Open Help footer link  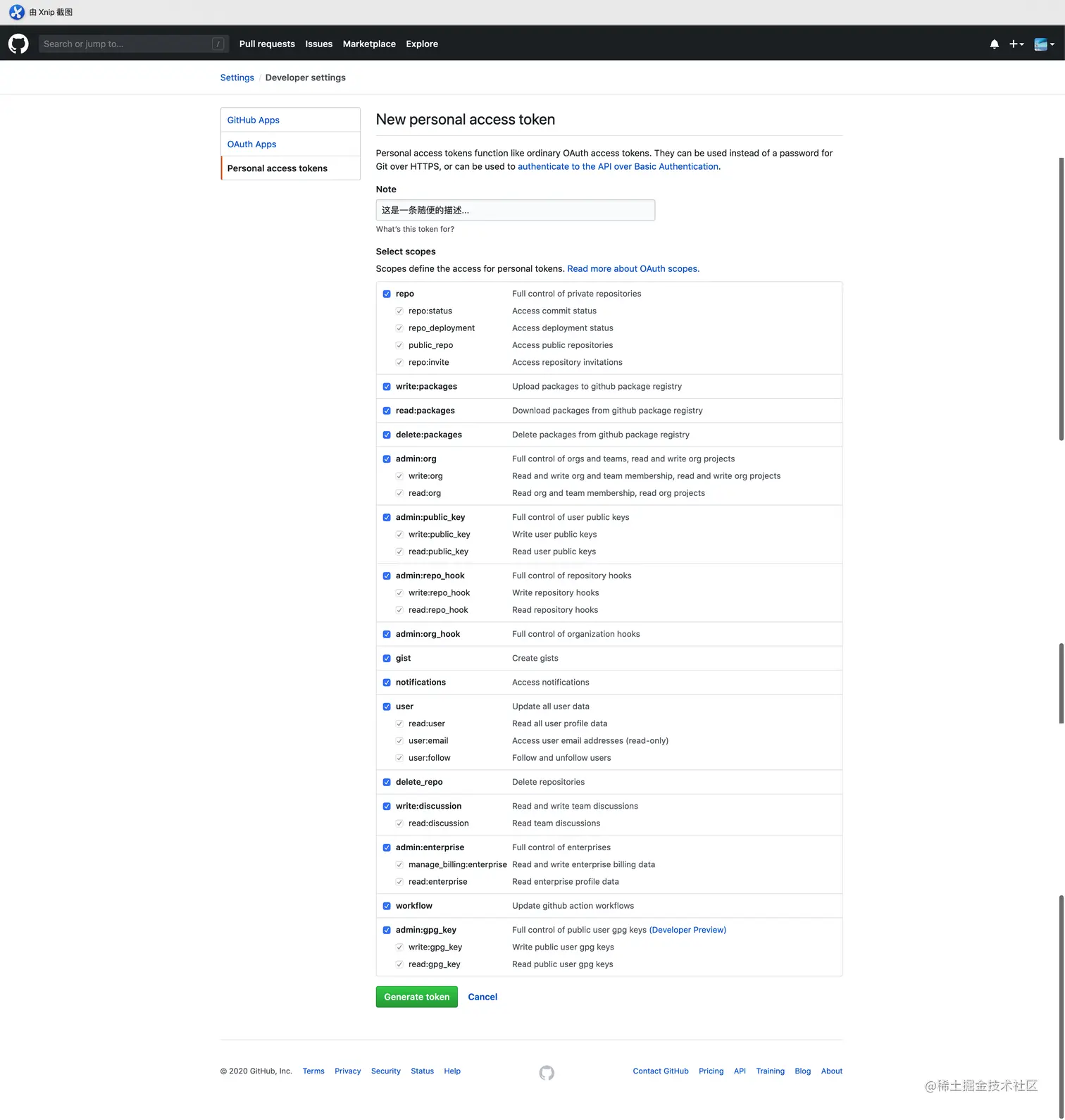point(452,1071)
